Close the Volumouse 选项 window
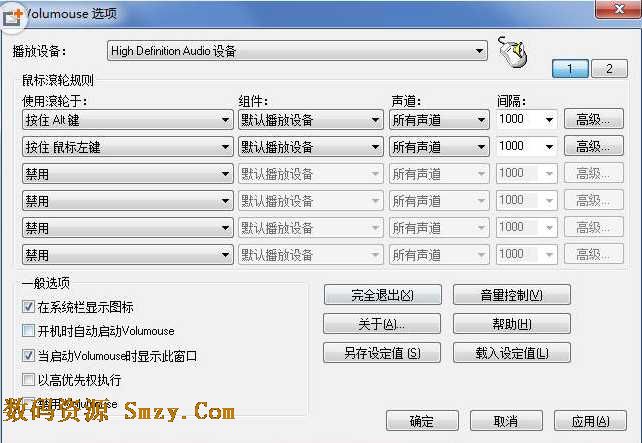The height and width of the screenshot is (443, 642). pyautogui.click(x=618, y=9)
